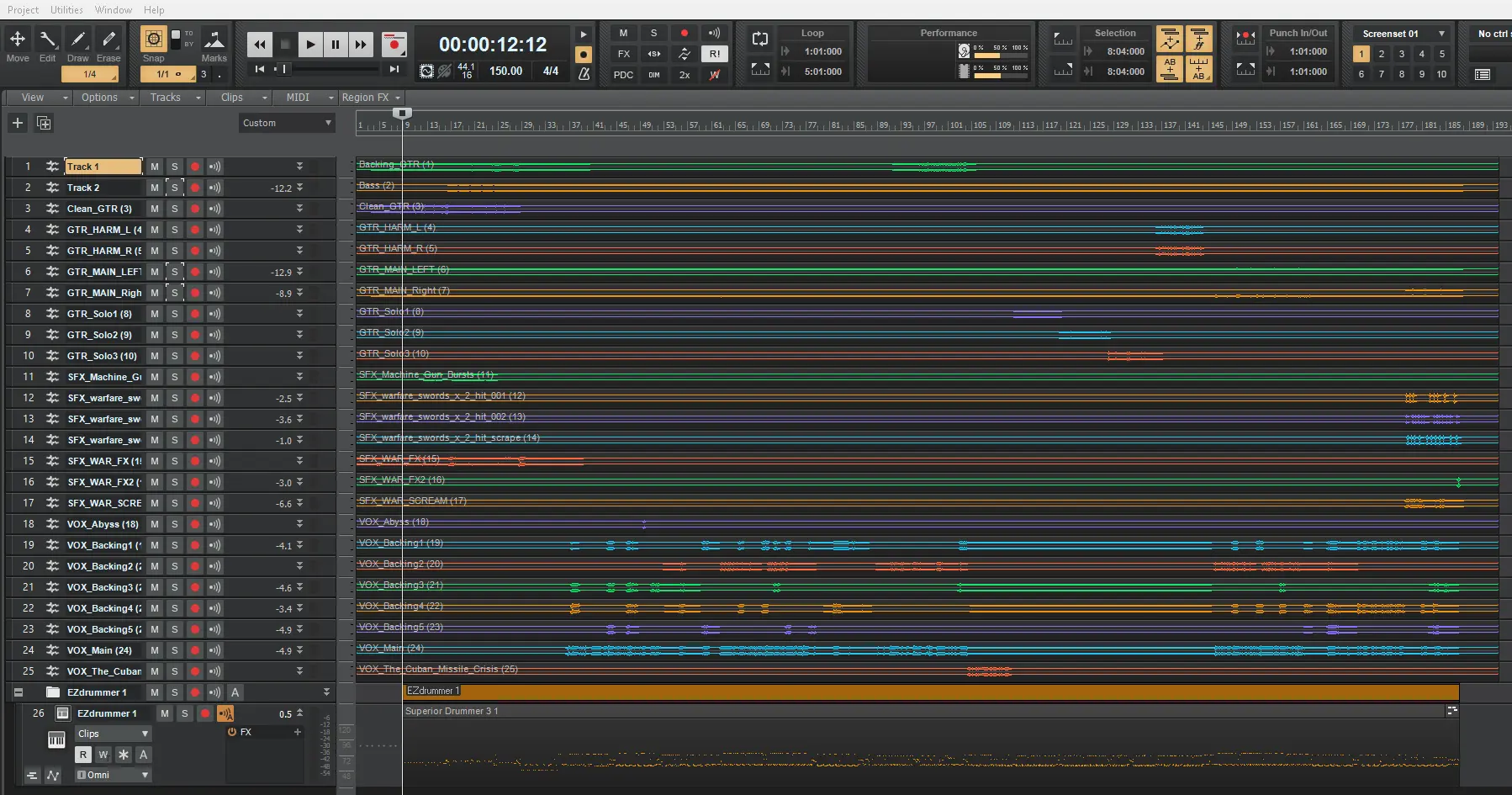Open the View menu in track view
Screen dimensions: 1512x795
tap(38, 98)
